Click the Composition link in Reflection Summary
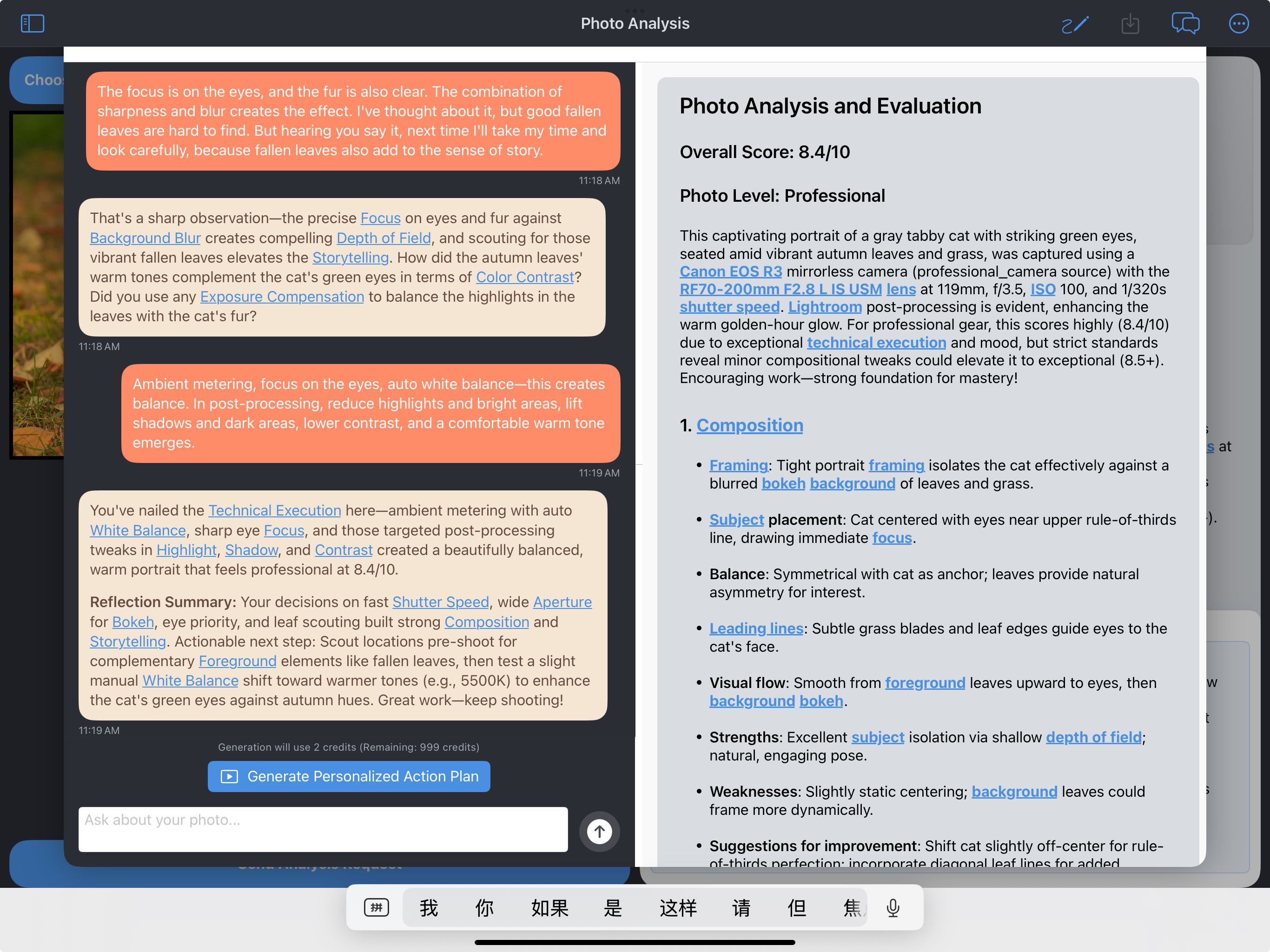 point(486,622)
